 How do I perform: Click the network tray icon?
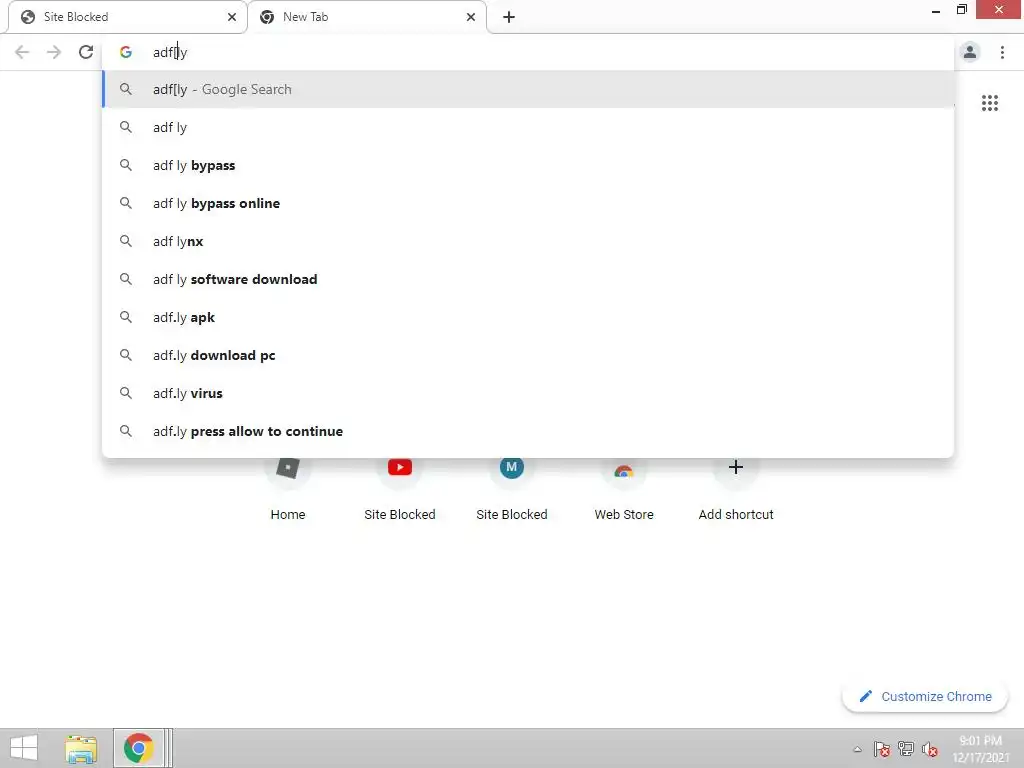tap(906, 749)
